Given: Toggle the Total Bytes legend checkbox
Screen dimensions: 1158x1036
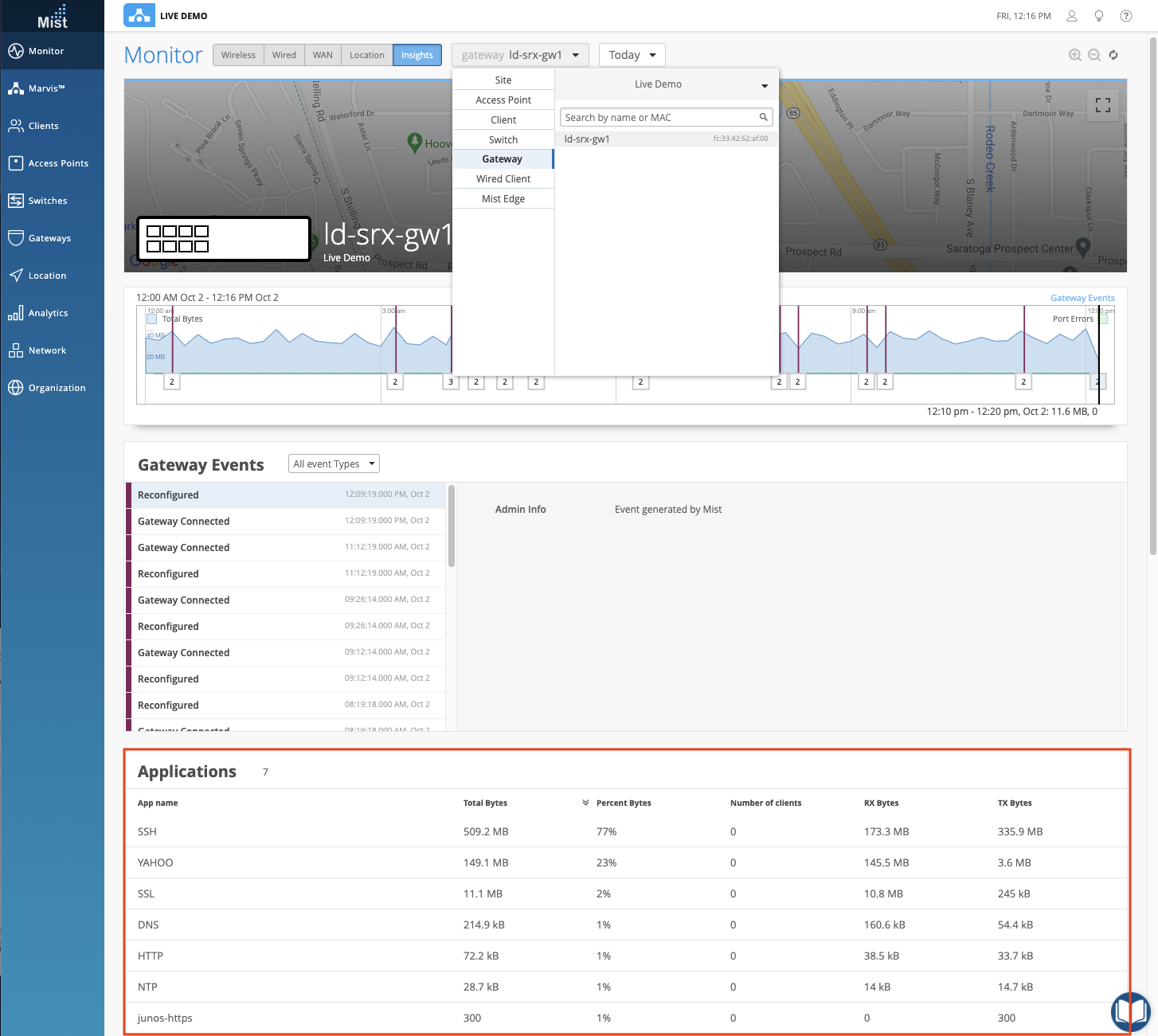Looking at the screenshot, I should pyautogui.click(x=152, y=319).
